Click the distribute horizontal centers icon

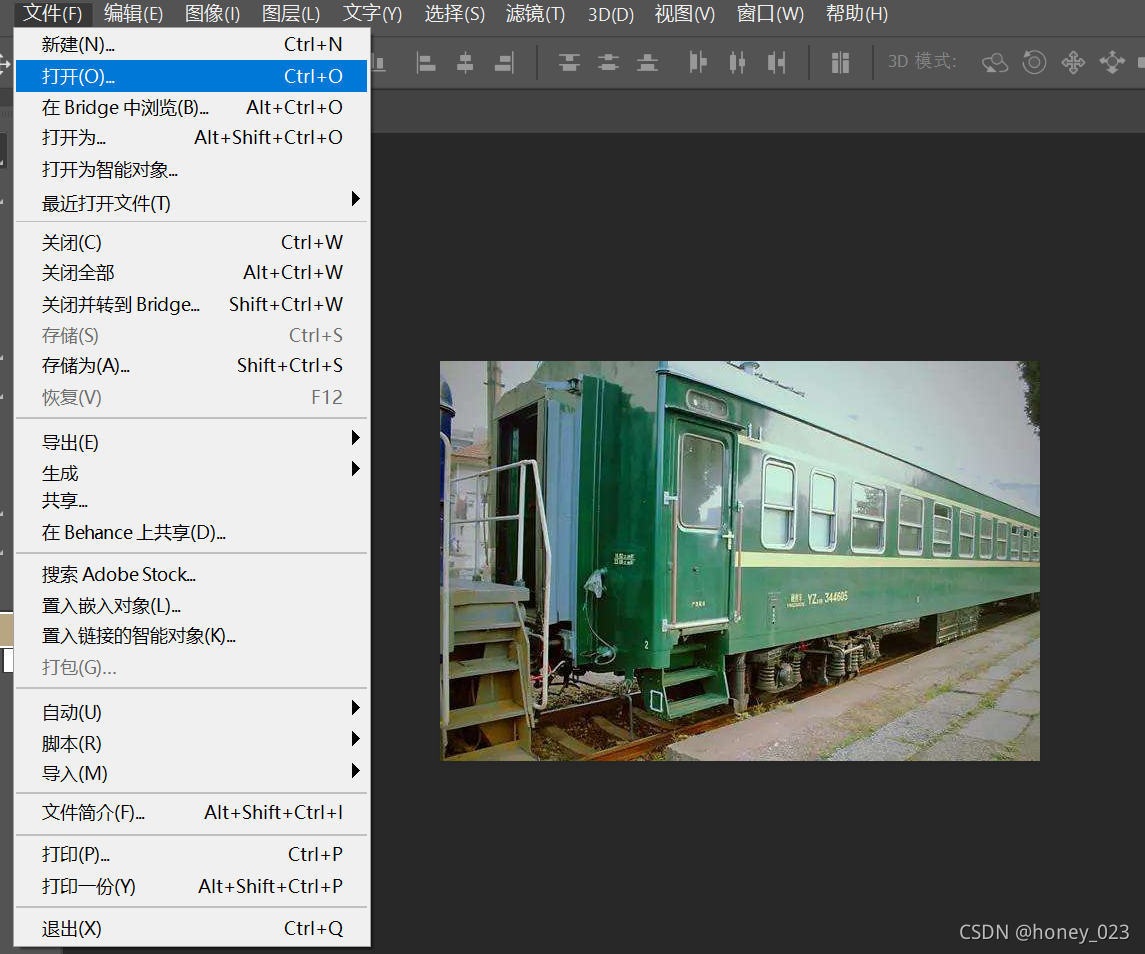coord(738,63)
